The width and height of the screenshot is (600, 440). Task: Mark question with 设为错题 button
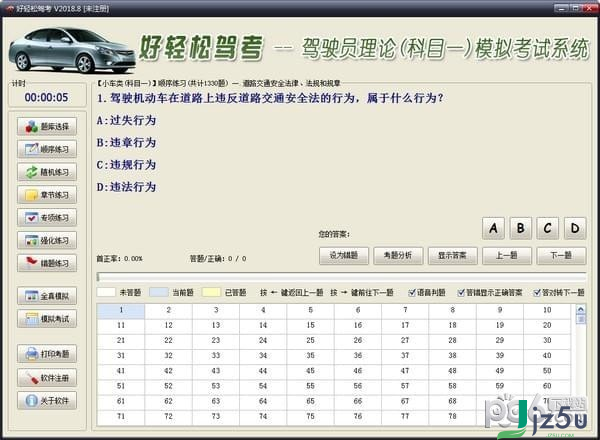tap(344, 256)
